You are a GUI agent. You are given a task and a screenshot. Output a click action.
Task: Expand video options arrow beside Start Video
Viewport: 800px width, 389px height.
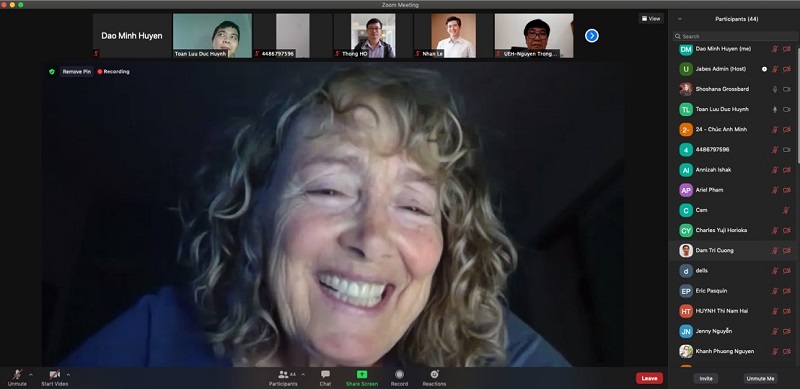(68, 375)
